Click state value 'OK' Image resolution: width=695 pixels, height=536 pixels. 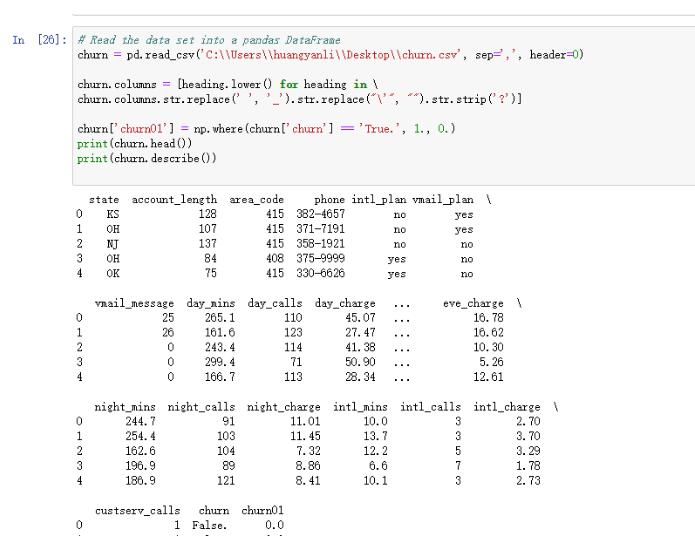(113, 274)
